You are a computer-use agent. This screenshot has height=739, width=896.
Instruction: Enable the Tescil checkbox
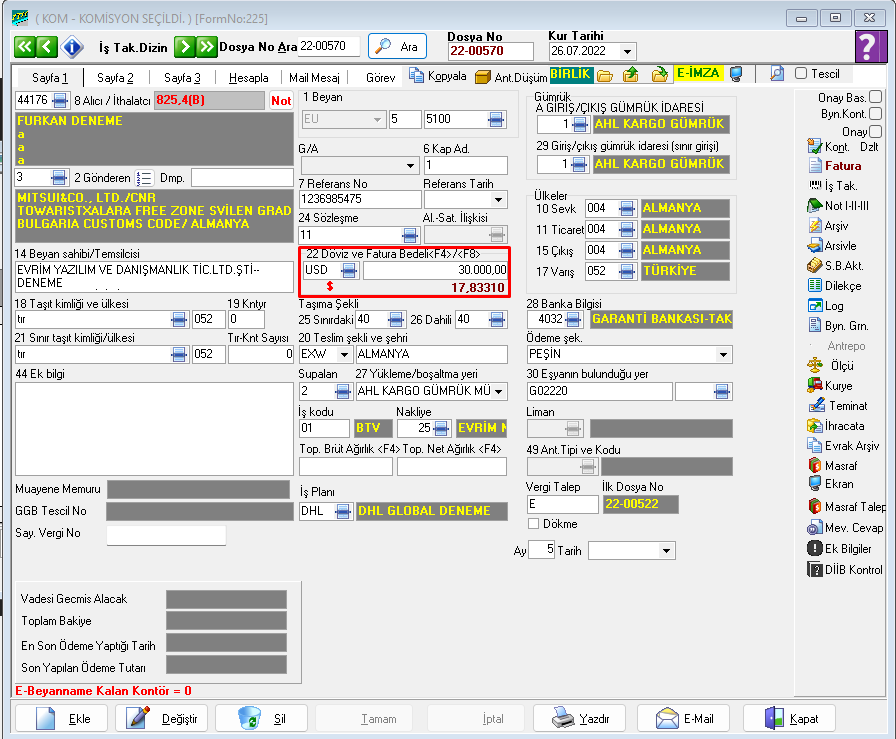800,74
